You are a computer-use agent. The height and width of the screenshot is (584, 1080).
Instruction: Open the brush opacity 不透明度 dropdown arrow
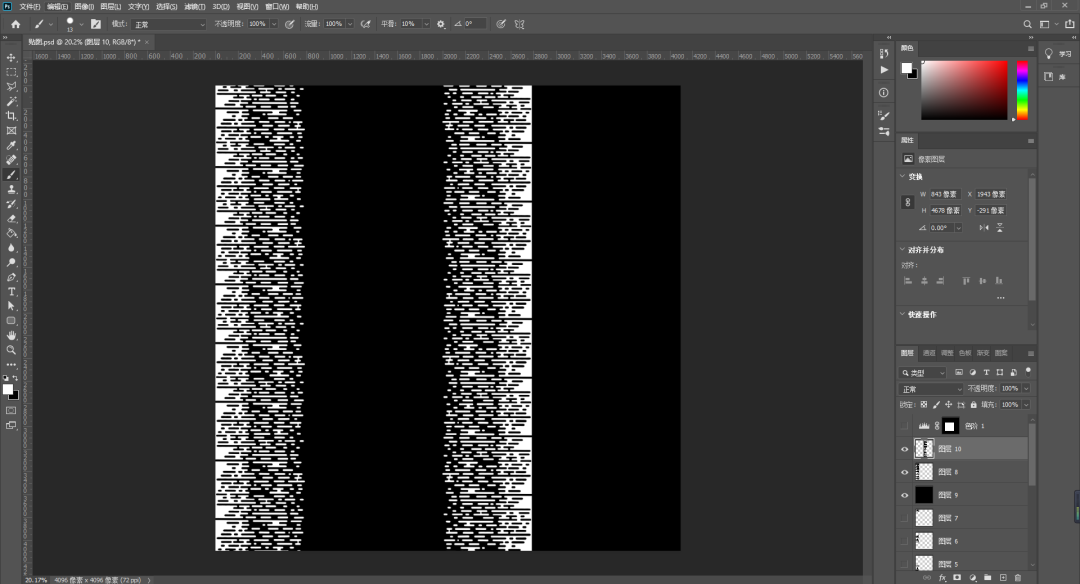tap(273, 24)
